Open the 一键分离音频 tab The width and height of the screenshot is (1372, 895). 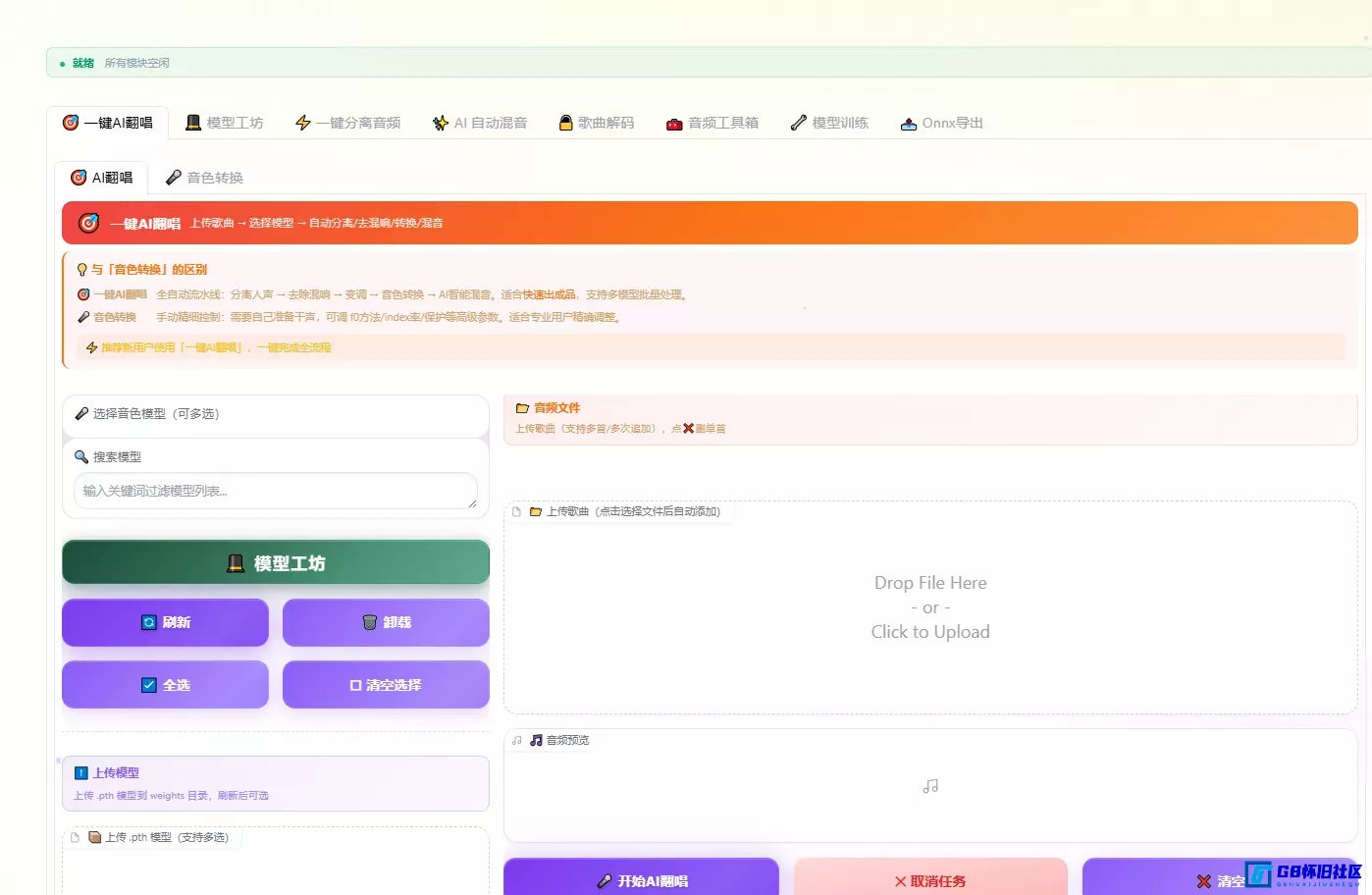coord(348,123)
